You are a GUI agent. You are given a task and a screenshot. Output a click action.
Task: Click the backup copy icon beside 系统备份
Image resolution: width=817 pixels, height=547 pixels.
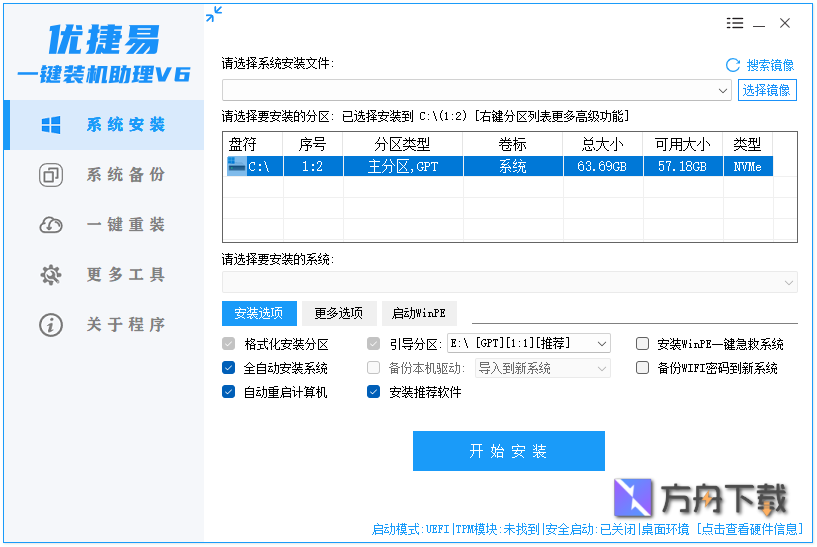point(51,175)
